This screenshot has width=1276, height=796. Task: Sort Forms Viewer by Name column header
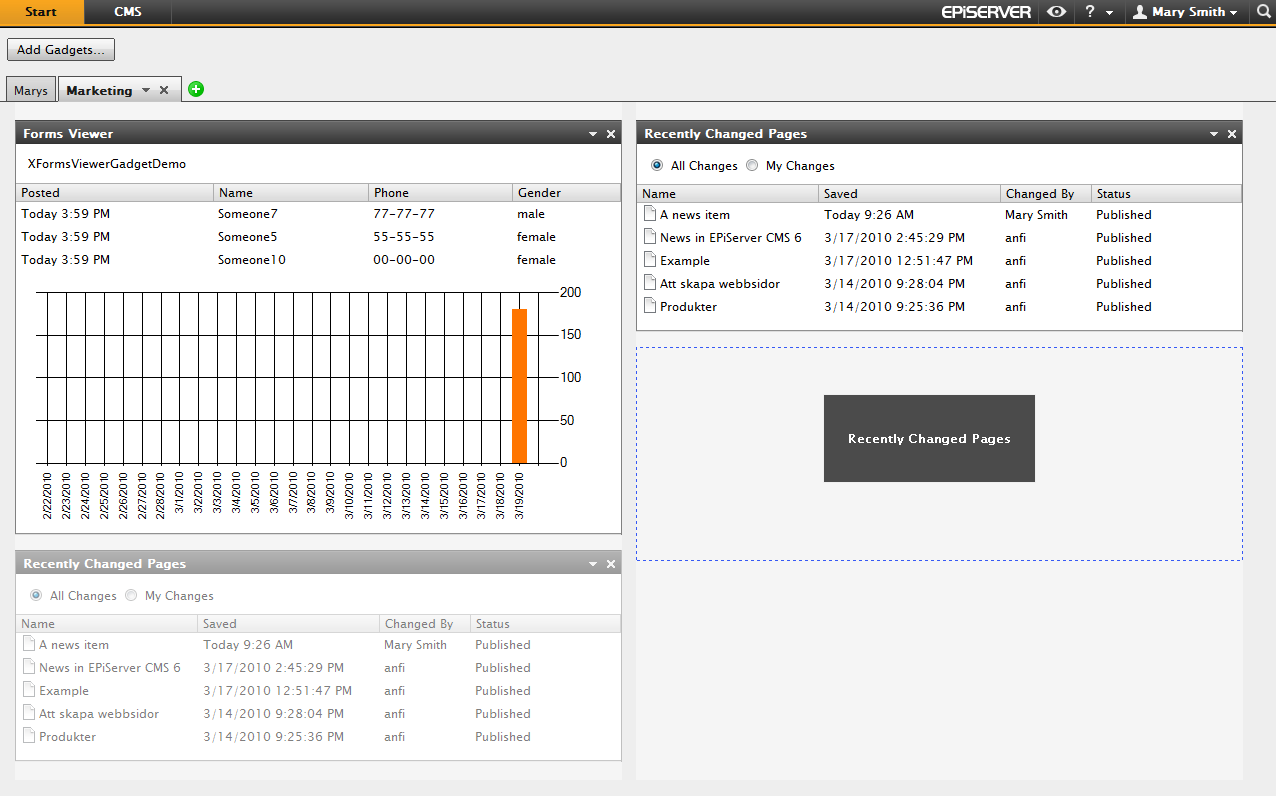(291, 193)
